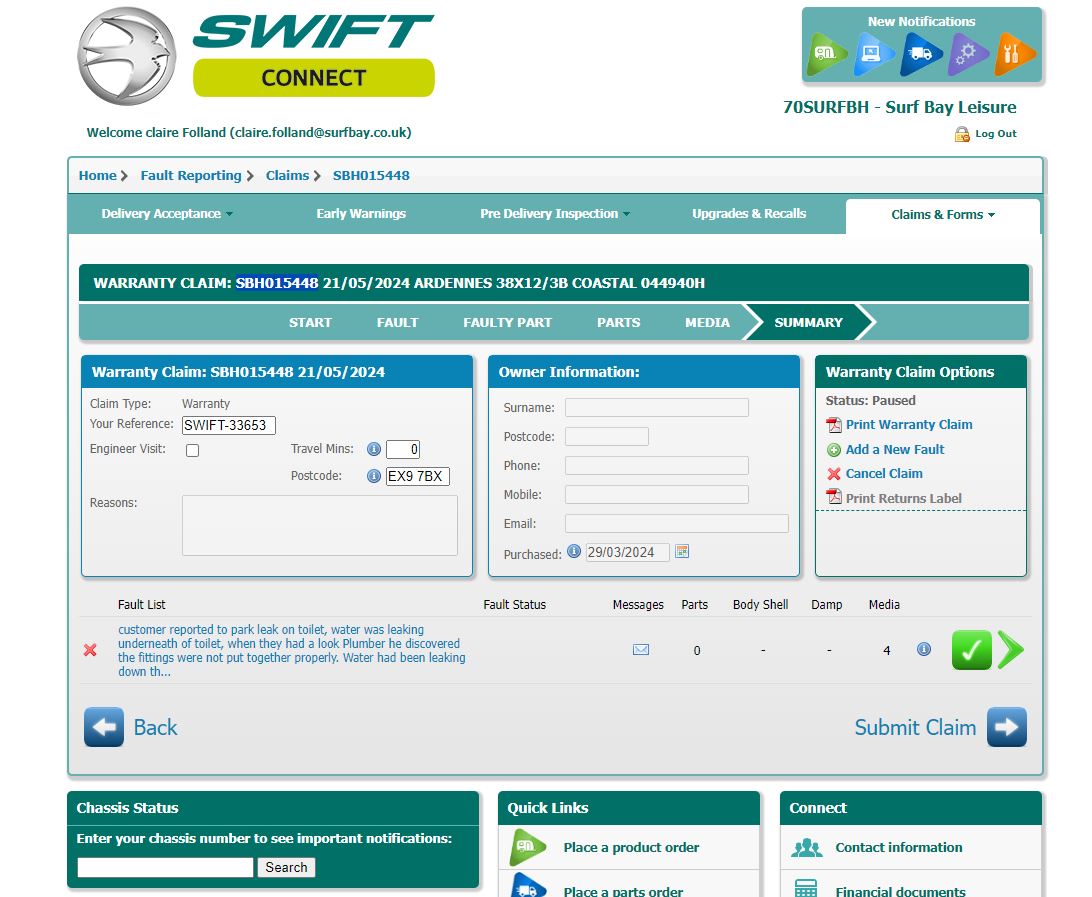Viewport: 1092px width, 897px height.
Task: Click the Home breadcrumb link
Action: tap(98, 176)
